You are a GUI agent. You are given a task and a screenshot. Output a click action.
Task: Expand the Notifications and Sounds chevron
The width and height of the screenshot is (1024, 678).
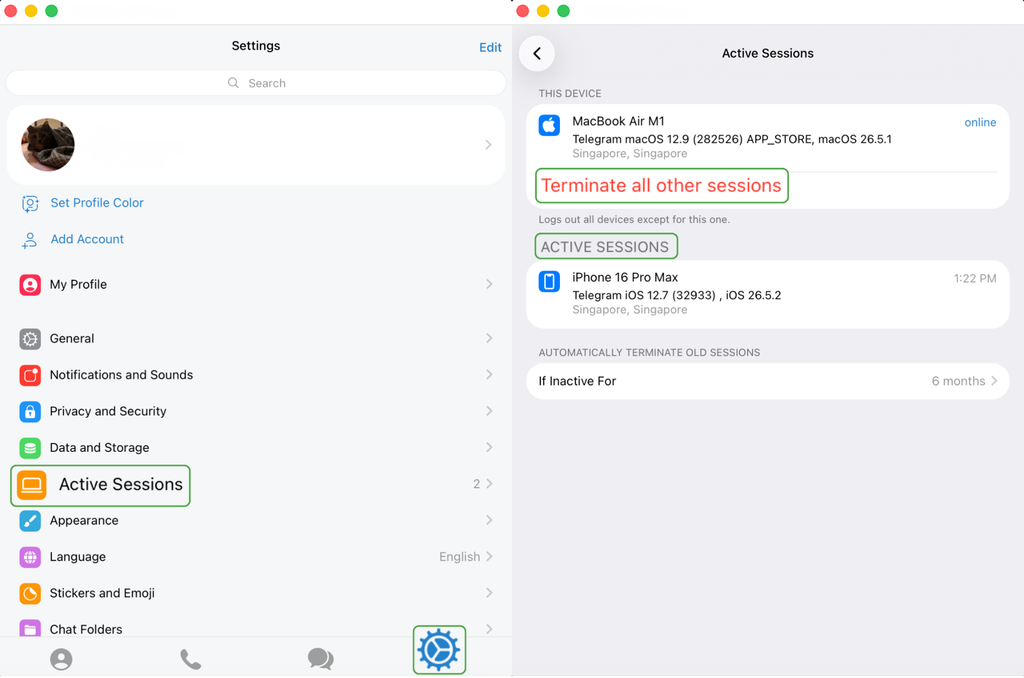coord(489,375)
